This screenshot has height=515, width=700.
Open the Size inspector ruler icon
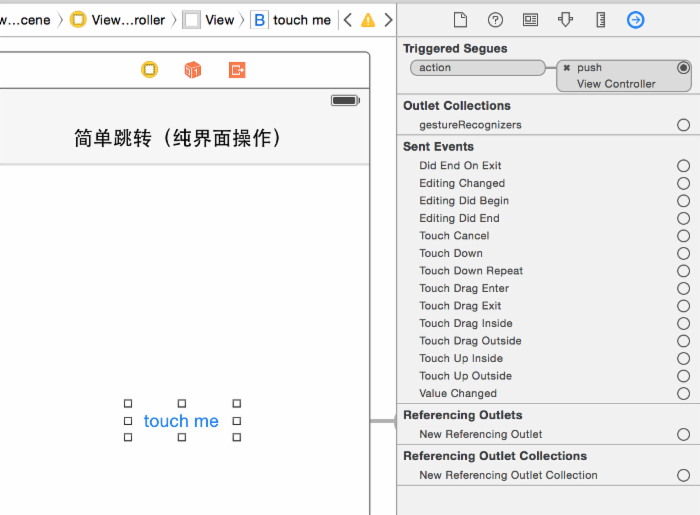pos(600,20)
